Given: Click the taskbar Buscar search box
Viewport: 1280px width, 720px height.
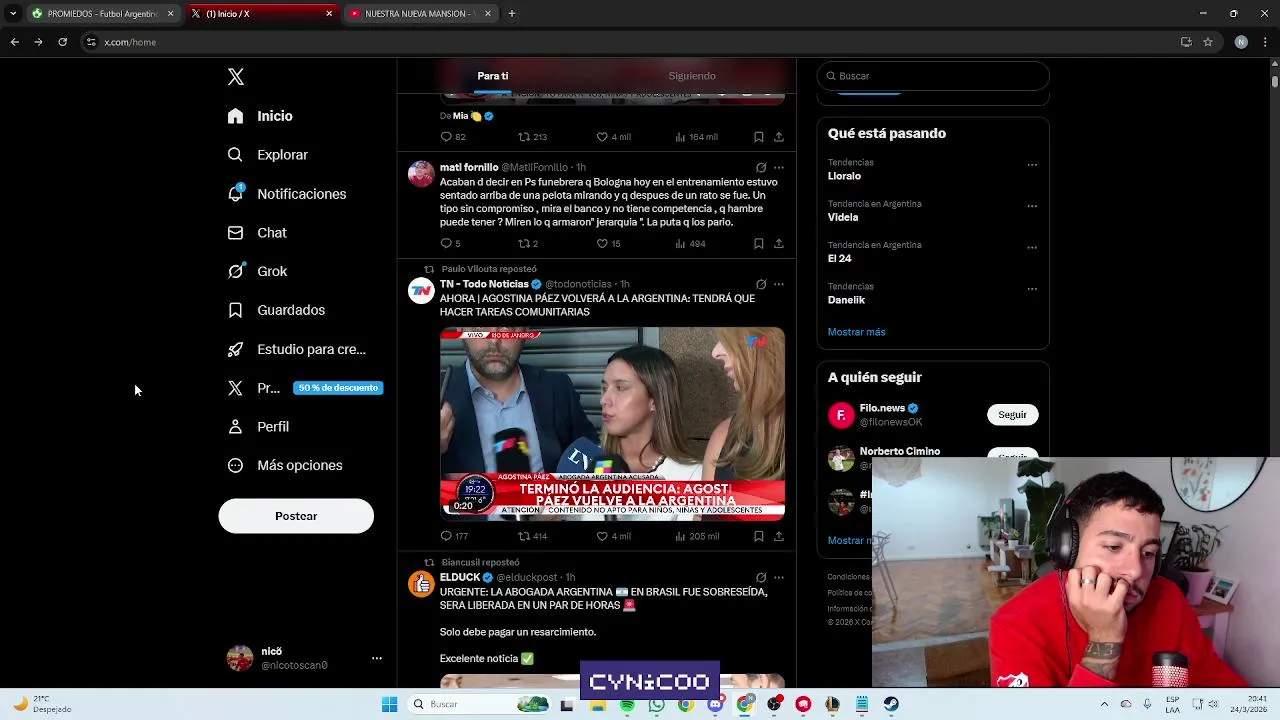Looking at the screenshot, I should pyautogui.click(x=480, y=705).
